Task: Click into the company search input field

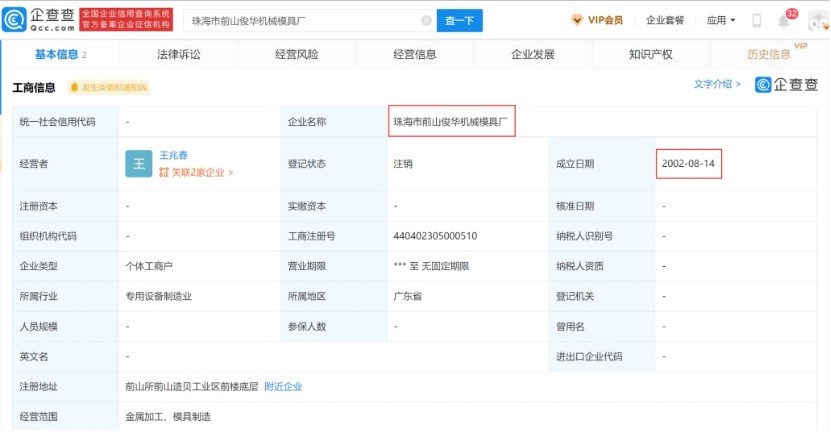Action: pyautogui.click(x=310, y=21)
